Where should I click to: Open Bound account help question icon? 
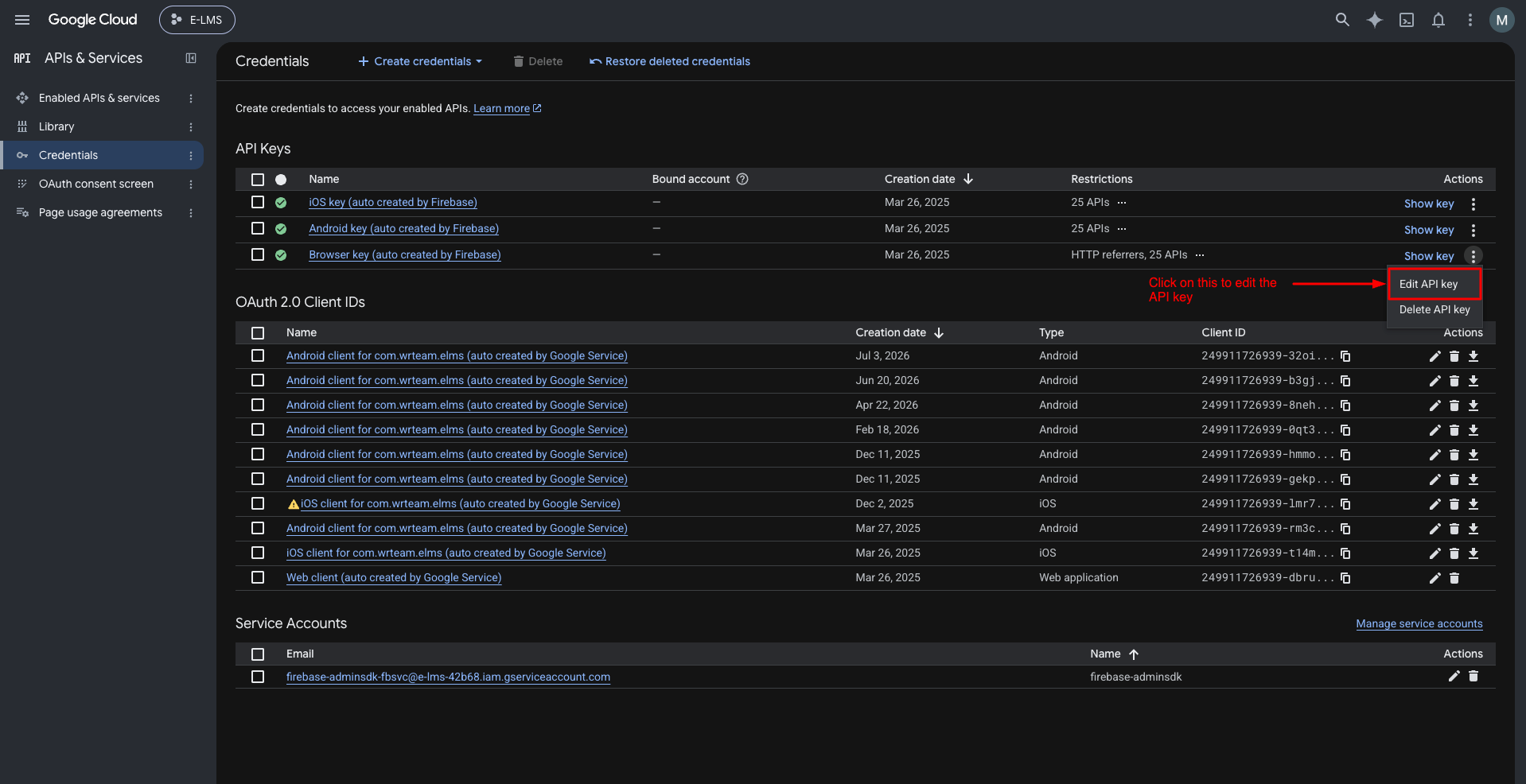pos(742,179)
